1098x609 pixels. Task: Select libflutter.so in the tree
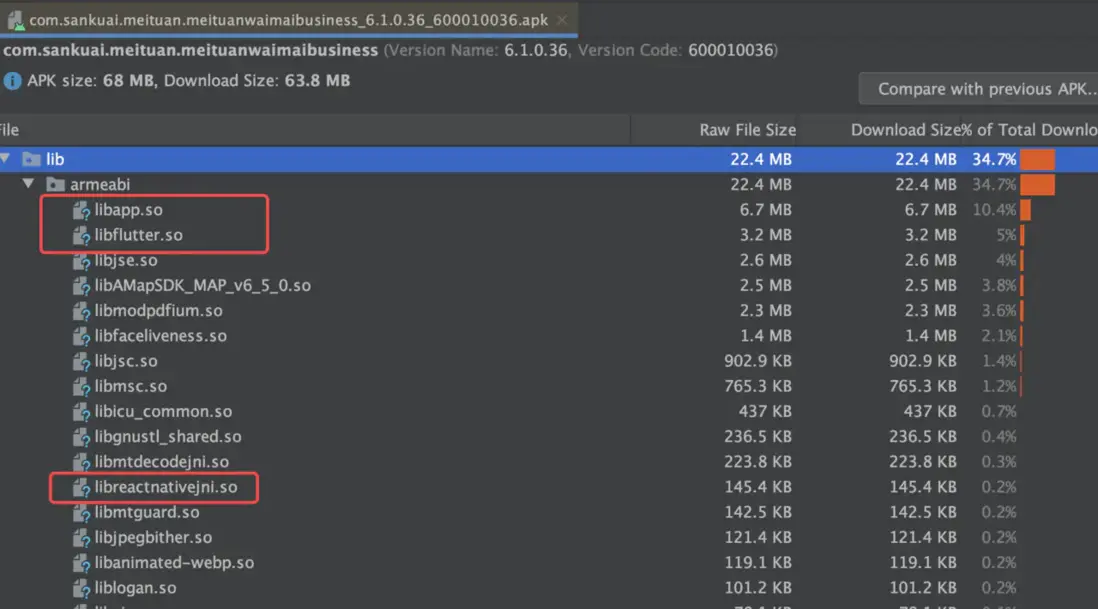click(x=139, y=235)
